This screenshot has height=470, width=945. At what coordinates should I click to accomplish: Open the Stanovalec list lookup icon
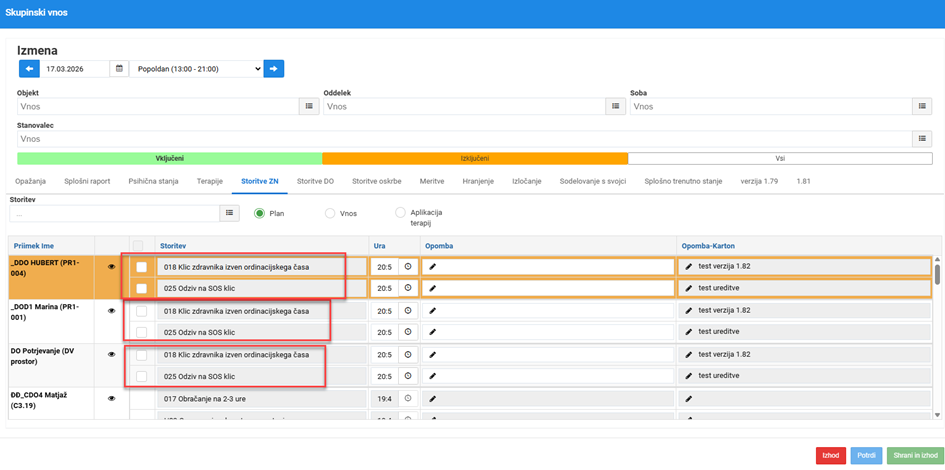coord(921,139)
